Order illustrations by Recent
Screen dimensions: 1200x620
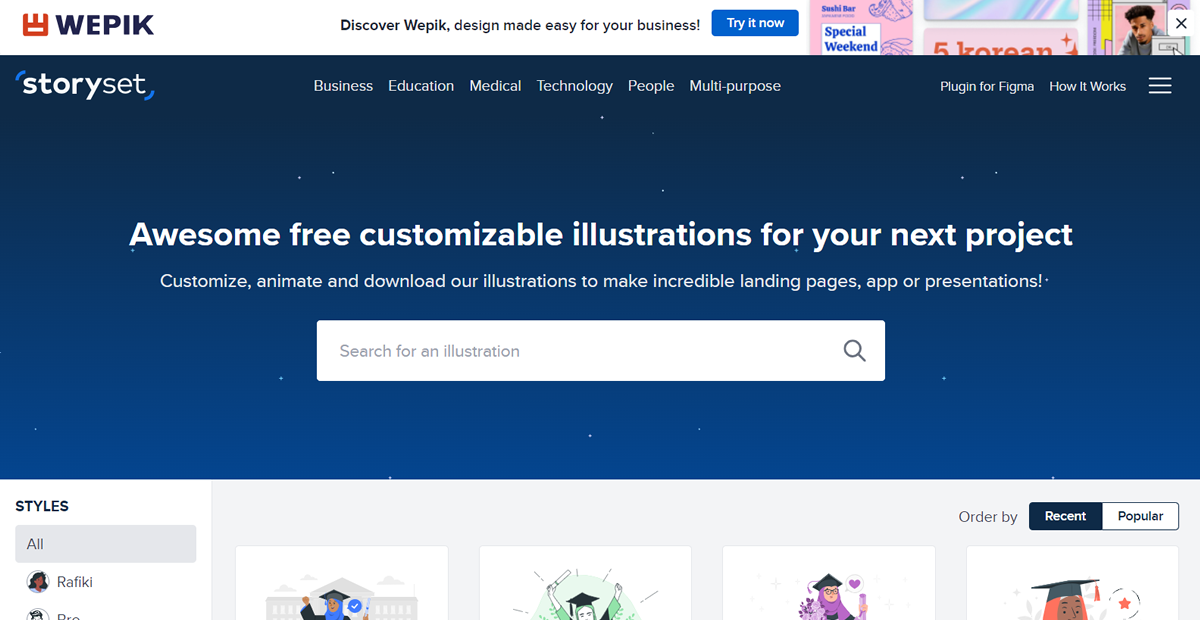[x=1065, y=516]
